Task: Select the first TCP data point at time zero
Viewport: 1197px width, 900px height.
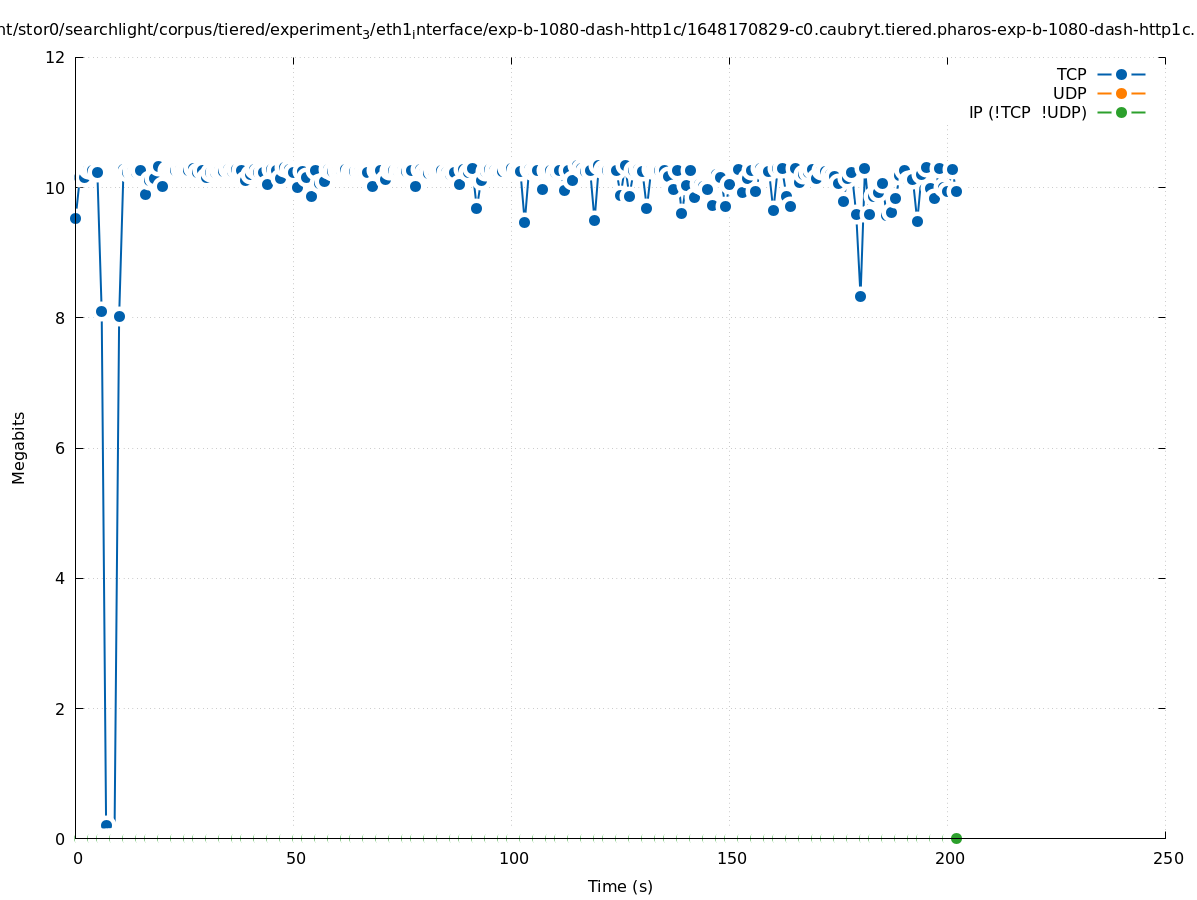Action: click(75, 218)
